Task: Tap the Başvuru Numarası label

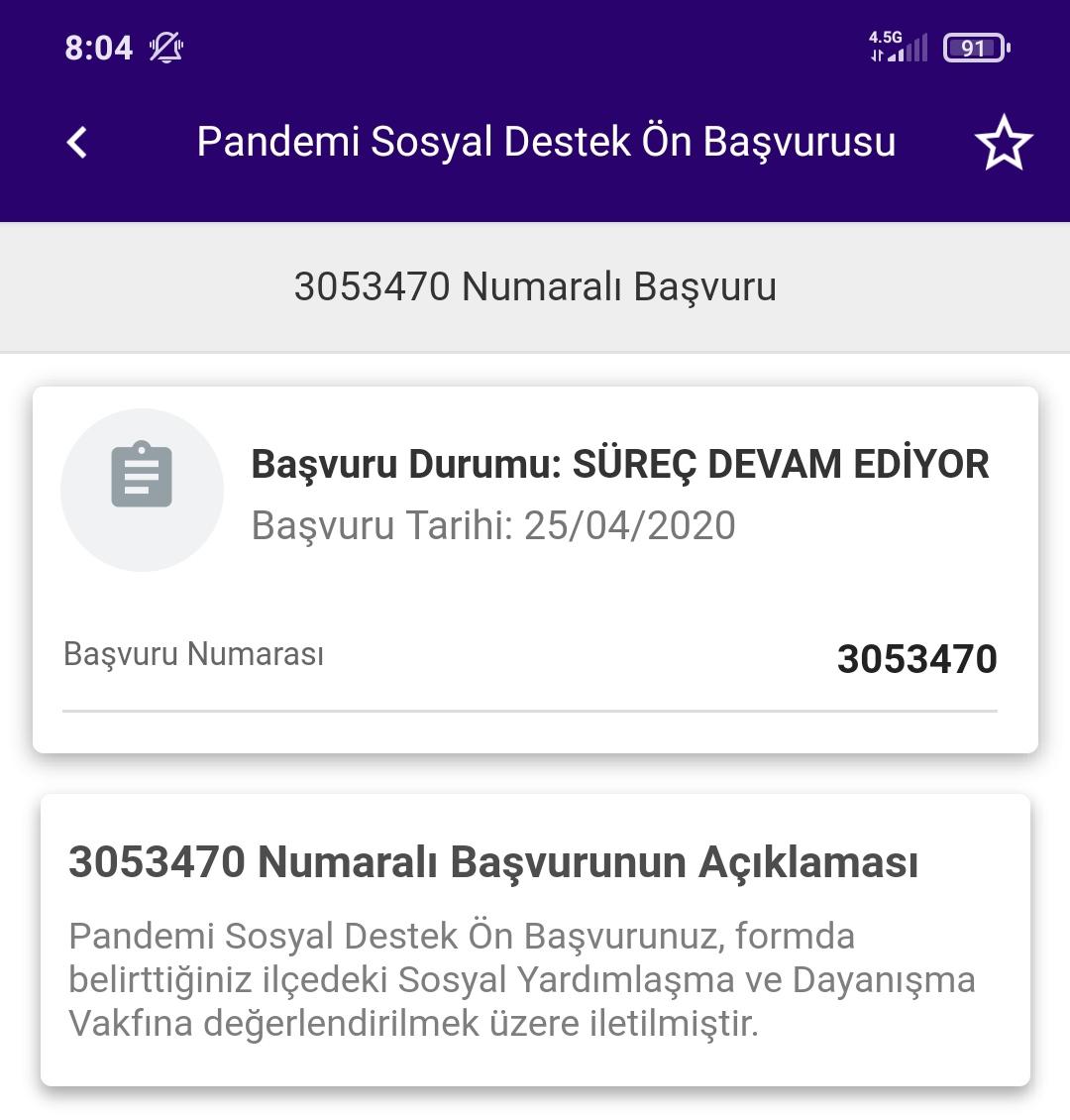Action: click(193, 654)
